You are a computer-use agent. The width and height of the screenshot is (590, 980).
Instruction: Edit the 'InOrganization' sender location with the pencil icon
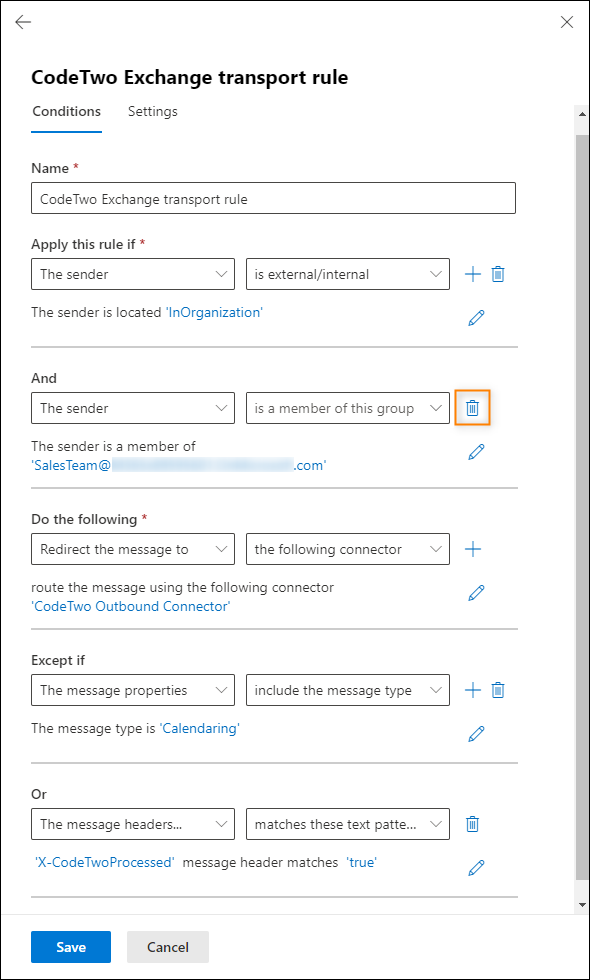click(476, 318)
